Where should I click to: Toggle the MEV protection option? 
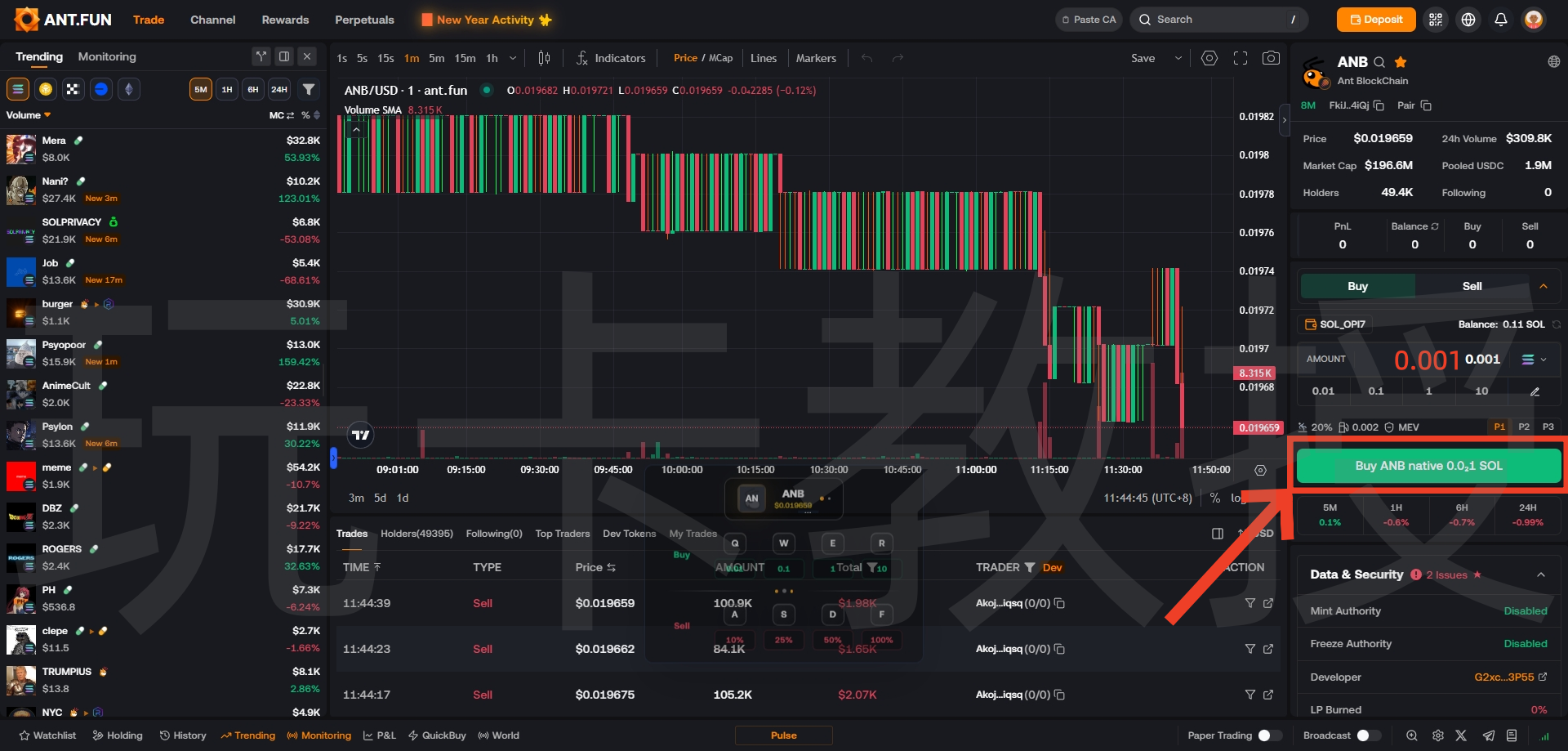[x=1401, y=427]
